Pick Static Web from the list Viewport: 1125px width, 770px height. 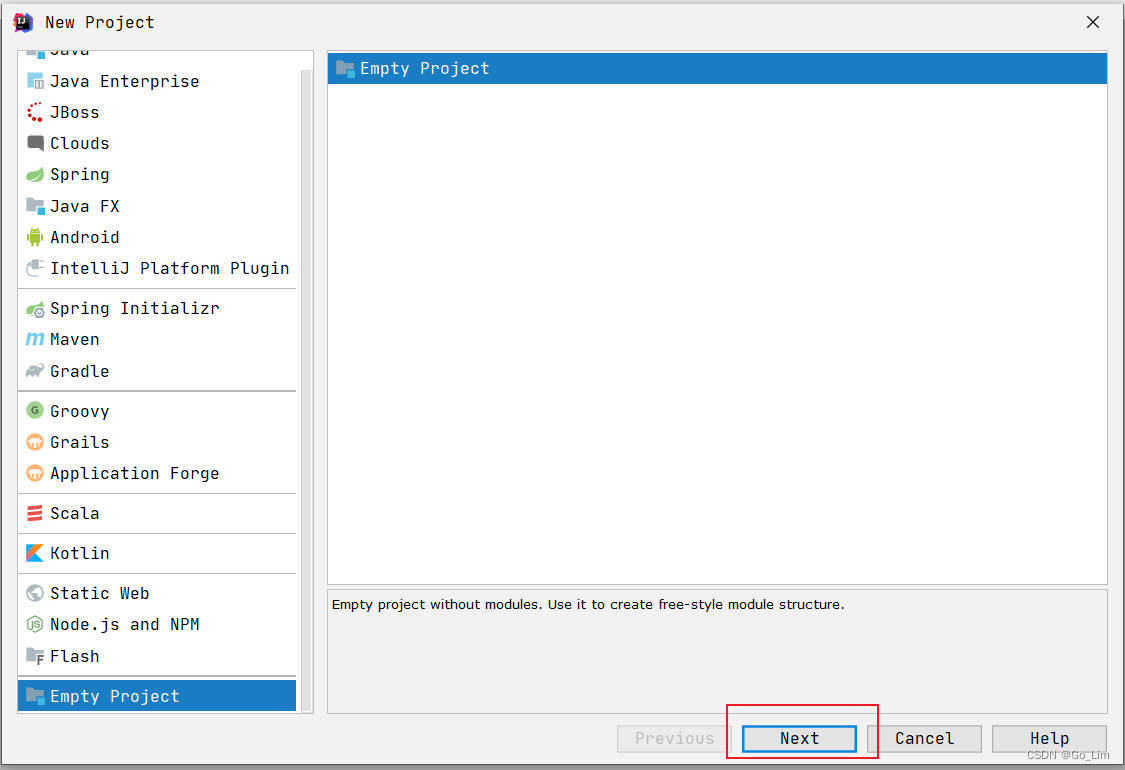pos(156,593)
